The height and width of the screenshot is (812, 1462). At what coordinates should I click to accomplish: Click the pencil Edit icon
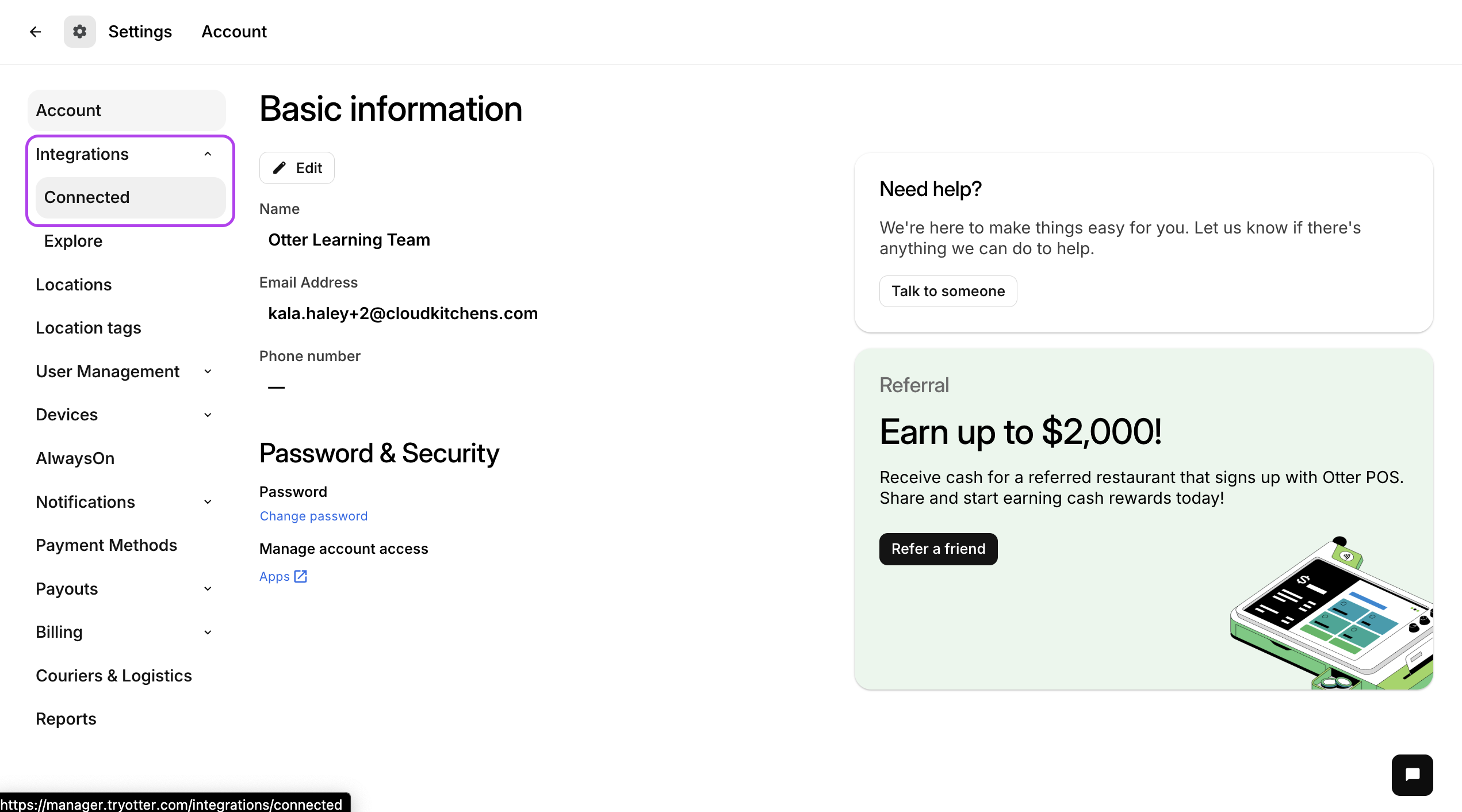point(280,168)
